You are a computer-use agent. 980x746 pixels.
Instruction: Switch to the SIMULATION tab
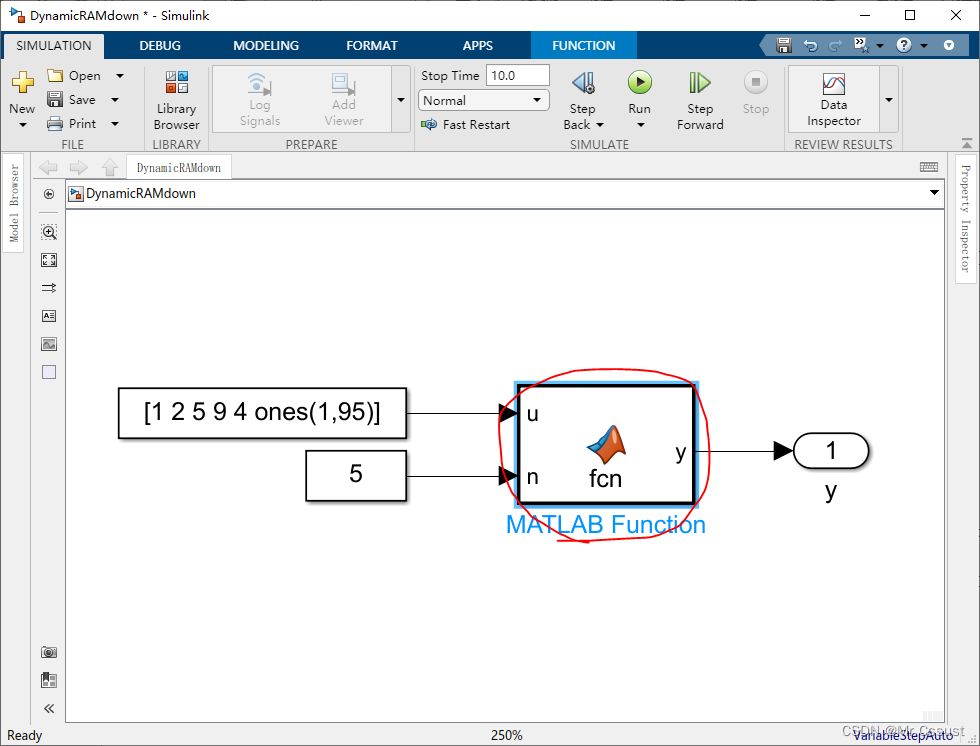coord(54,46)
